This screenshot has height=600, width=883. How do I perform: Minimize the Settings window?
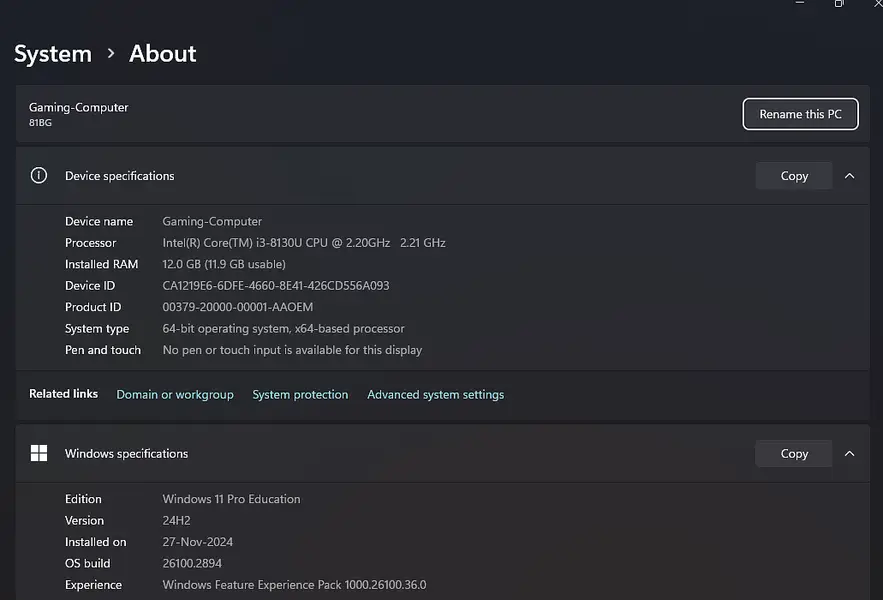click(800, 3)
